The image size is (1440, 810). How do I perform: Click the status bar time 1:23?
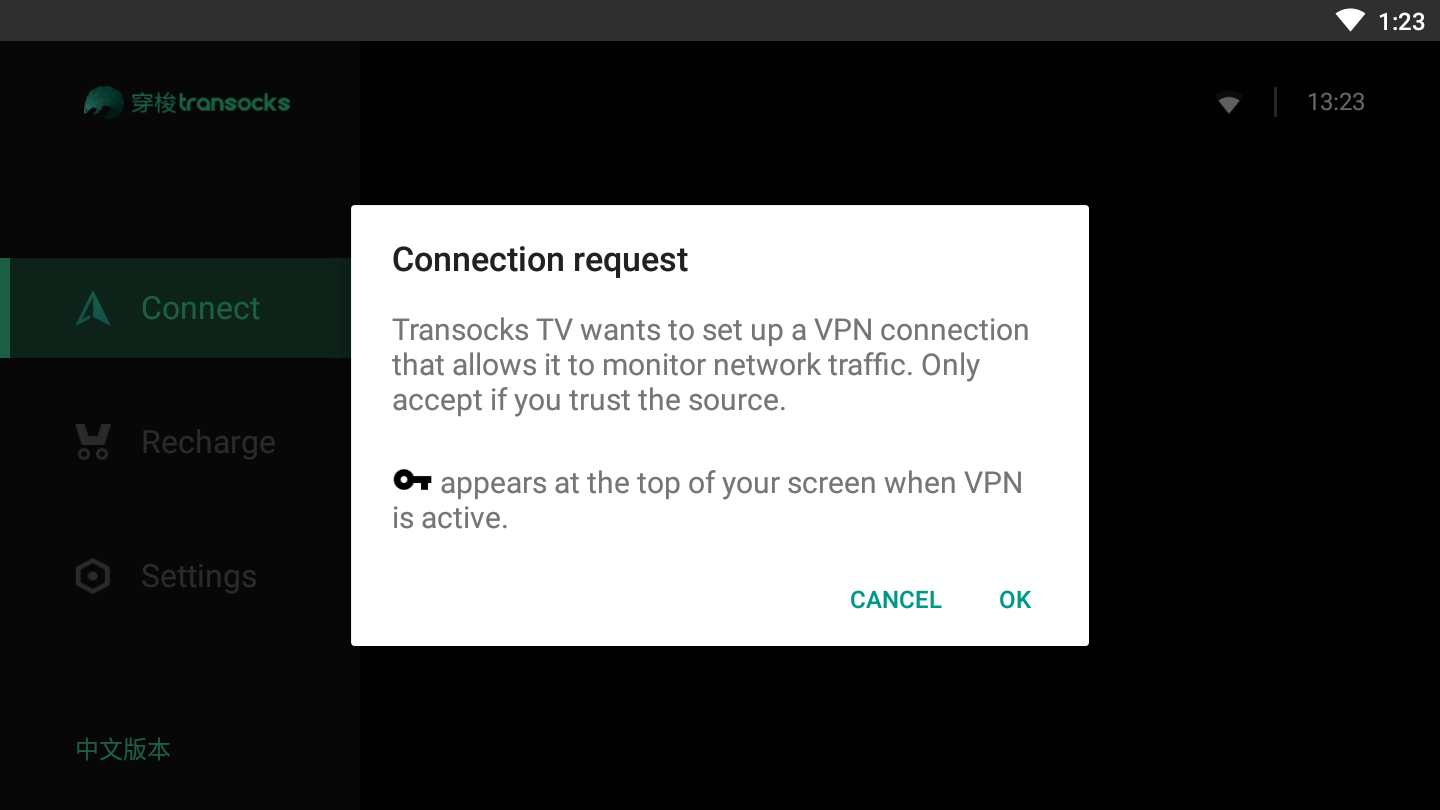click(x=1401, y=21)
